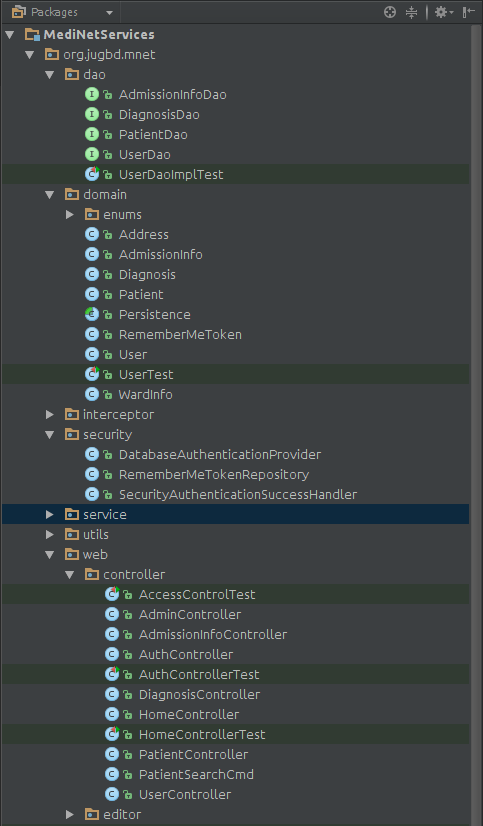Image resolution: width=483 pixels, height=826 pixels.
Task: Click the service package folder icon
Action: coord(72,515)
